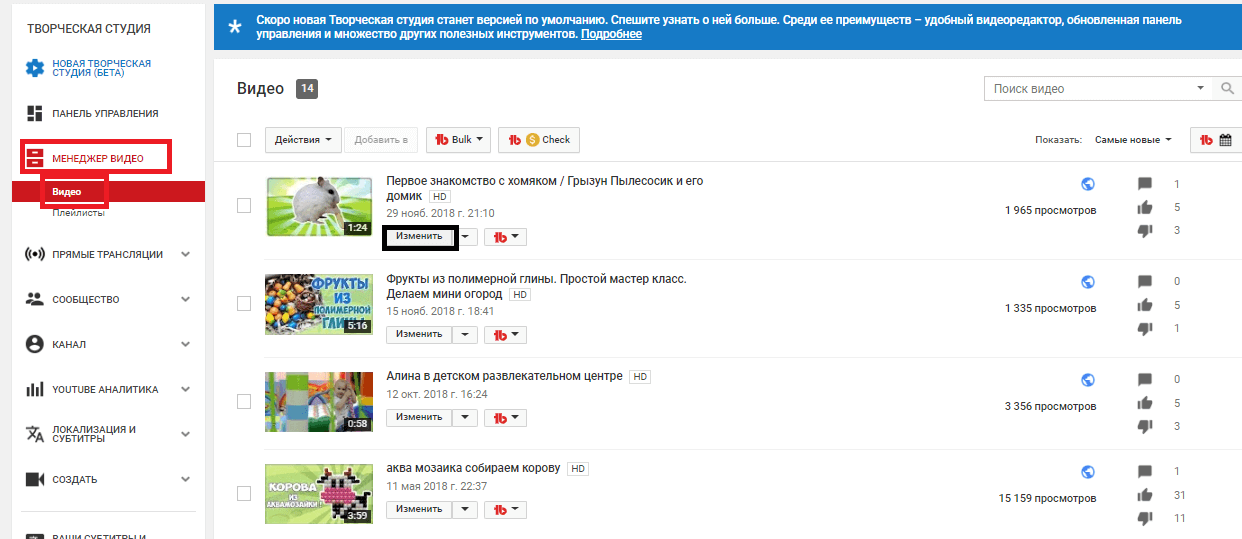Check the box for Алина video
1242x539 pixels.
click(244, 401)
